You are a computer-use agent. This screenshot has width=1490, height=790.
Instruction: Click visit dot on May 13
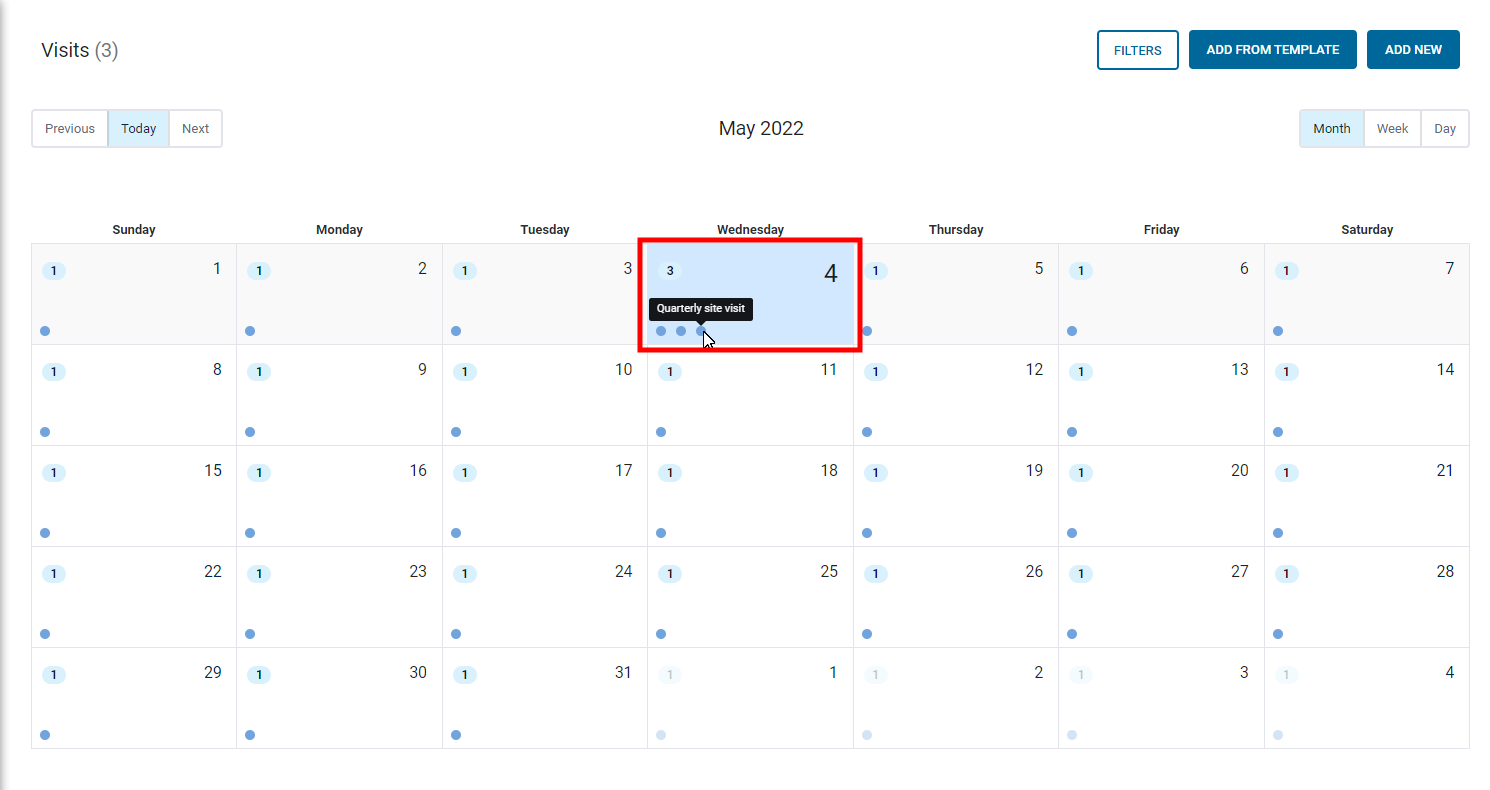1072,432
